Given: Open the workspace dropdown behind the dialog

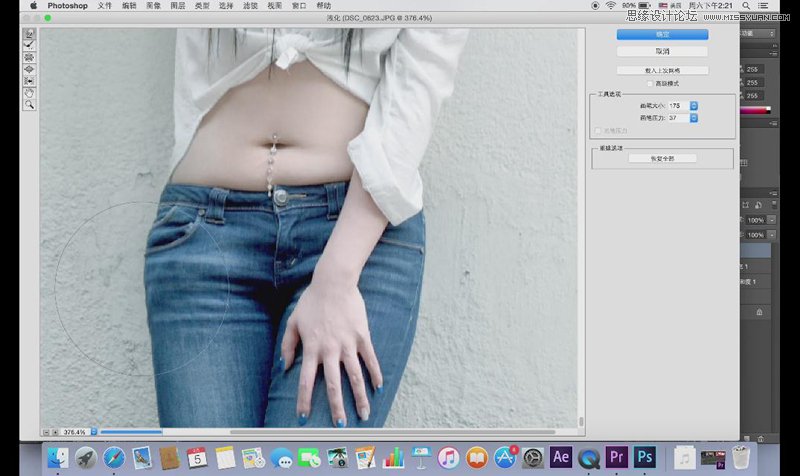Looking at the screenshot, I should pos(758,33).
